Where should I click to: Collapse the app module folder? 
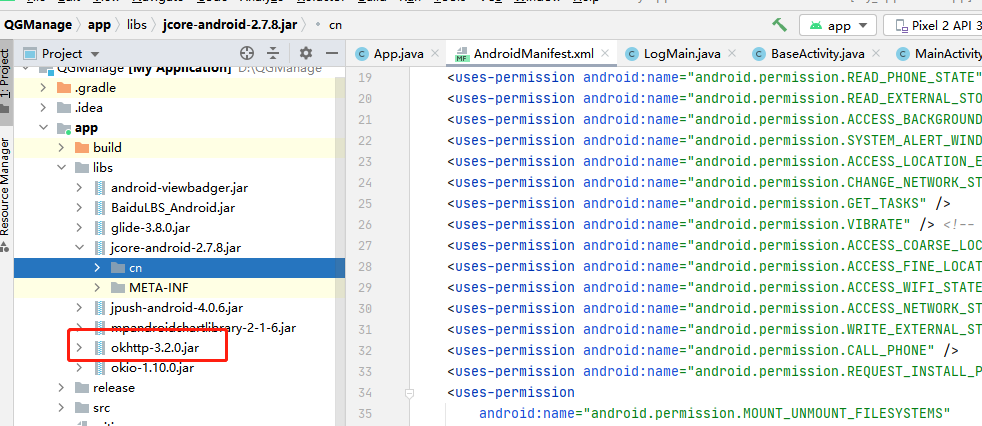pos(43,128)
